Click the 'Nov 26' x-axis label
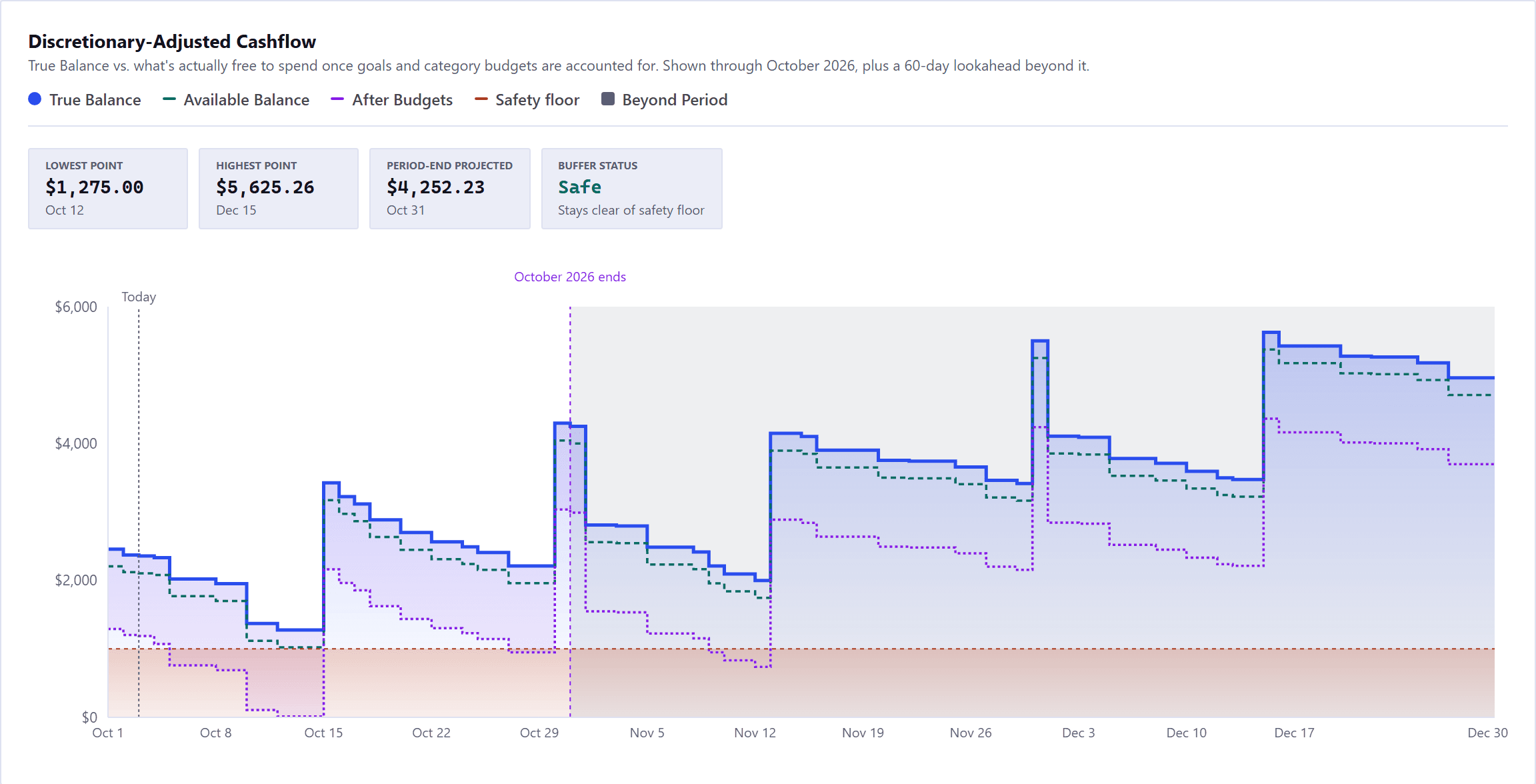 pyautogui.click(x=971, y=733)
